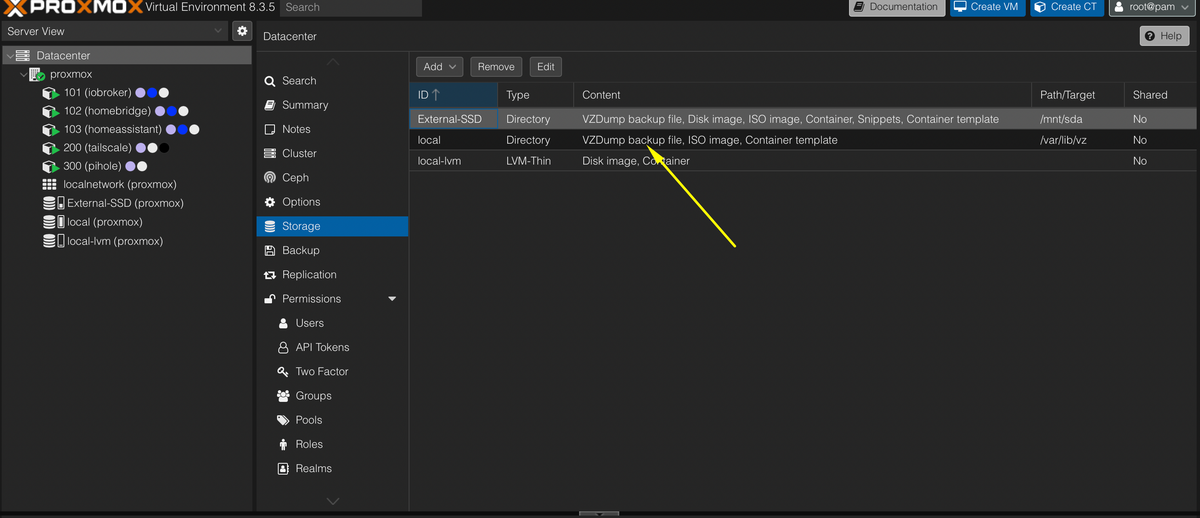Click Create VM button
Viewport: 1200px width, 518px height.
click(987, 7)
